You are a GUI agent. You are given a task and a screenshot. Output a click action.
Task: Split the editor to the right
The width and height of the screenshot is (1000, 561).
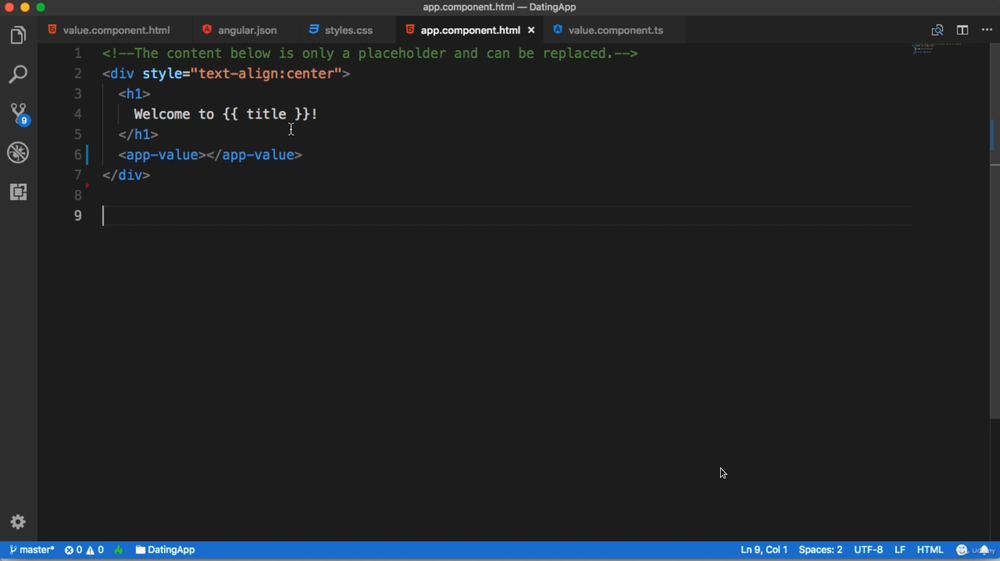(x=962, y=30)
